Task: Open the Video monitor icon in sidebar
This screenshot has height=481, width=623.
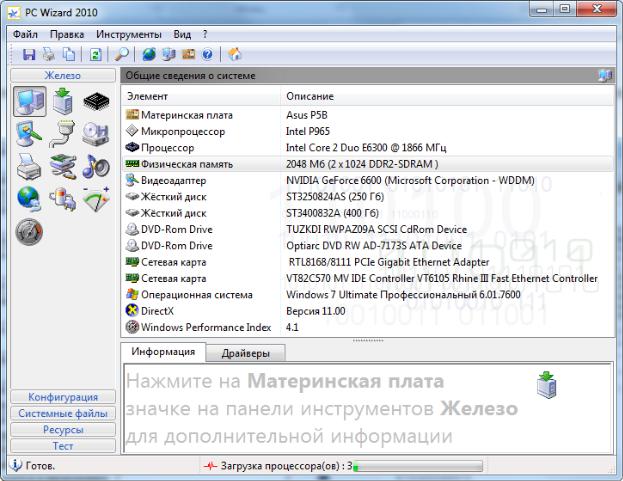Action: (x=29, y=134)
